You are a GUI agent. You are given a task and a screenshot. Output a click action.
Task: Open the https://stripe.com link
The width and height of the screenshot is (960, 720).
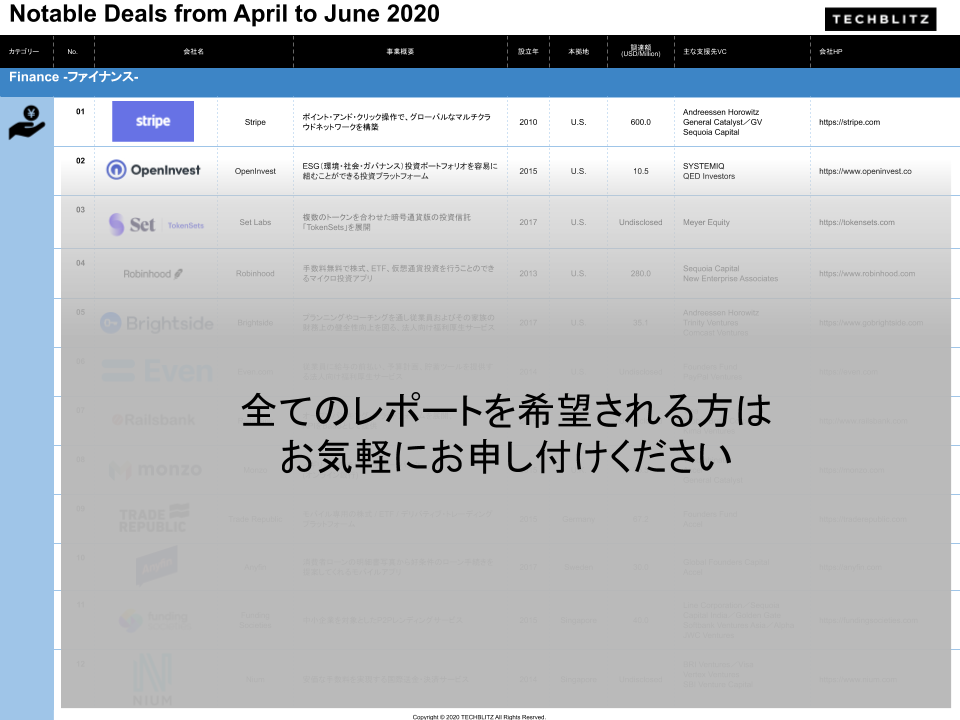click(x=849, y=122)
